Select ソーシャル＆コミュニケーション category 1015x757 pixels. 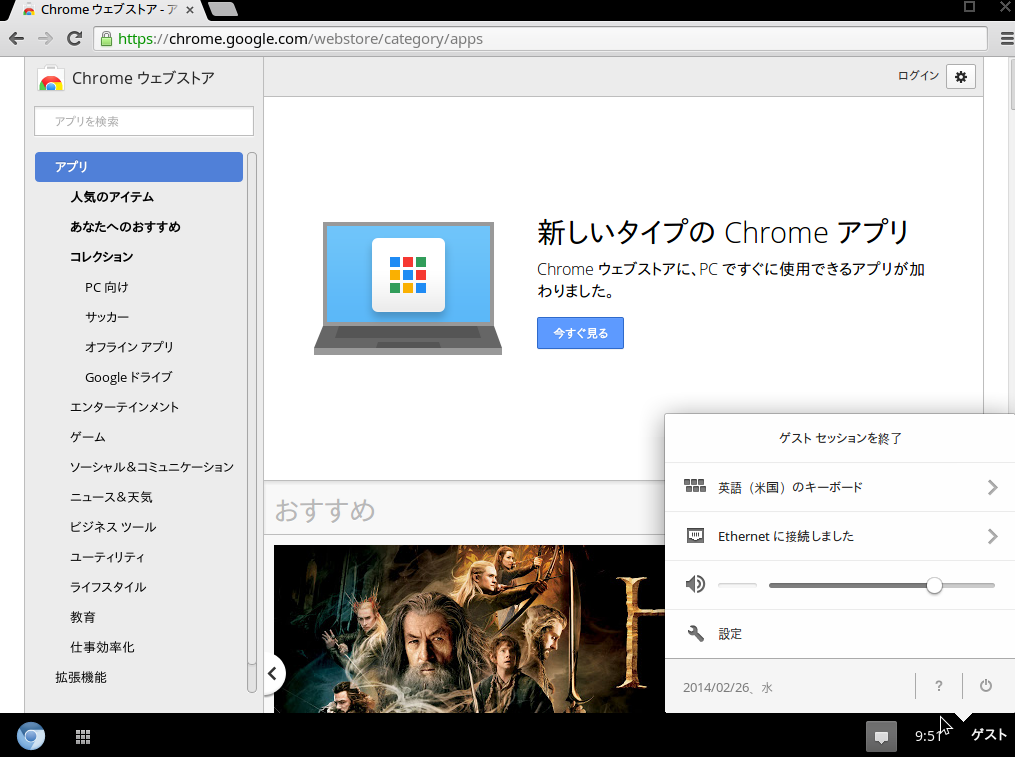click(x=151, y=467)
